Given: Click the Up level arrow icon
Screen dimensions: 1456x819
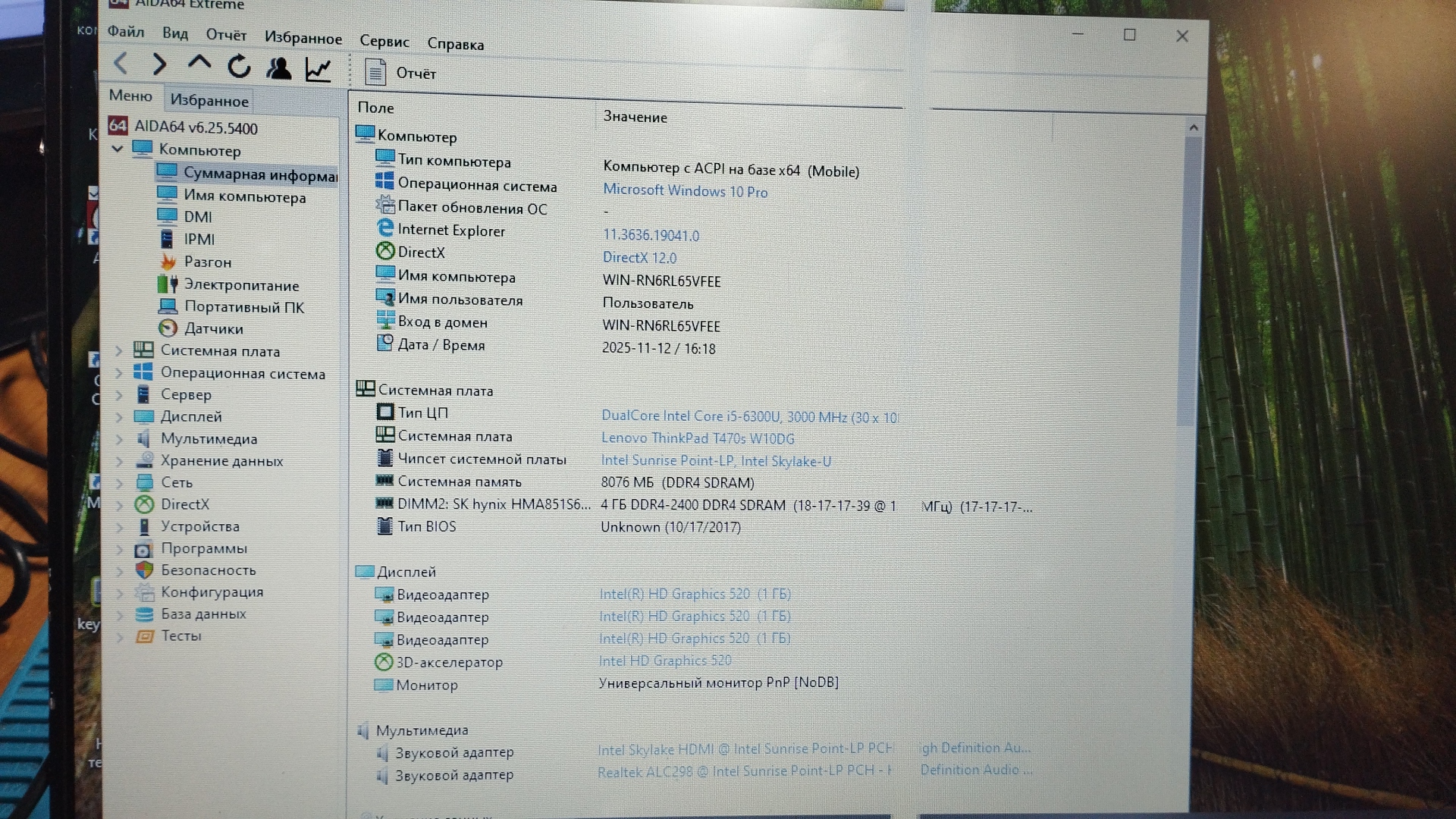Looking at the screenshot, I should [199, 63].
